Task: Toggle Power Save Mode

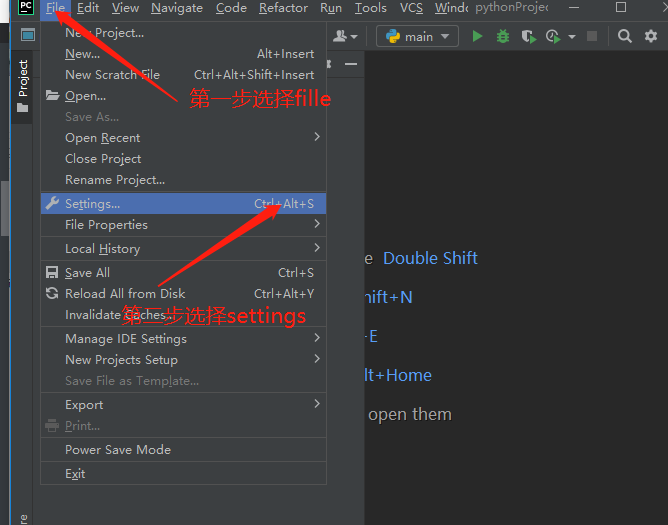Action: [183, 450]
